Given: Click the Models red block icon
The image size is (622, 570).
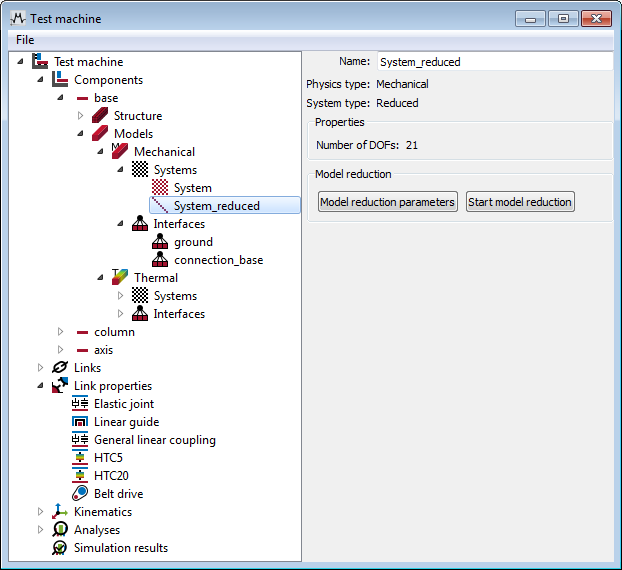Looking at the screenshot, I should (x=100, y=133).
